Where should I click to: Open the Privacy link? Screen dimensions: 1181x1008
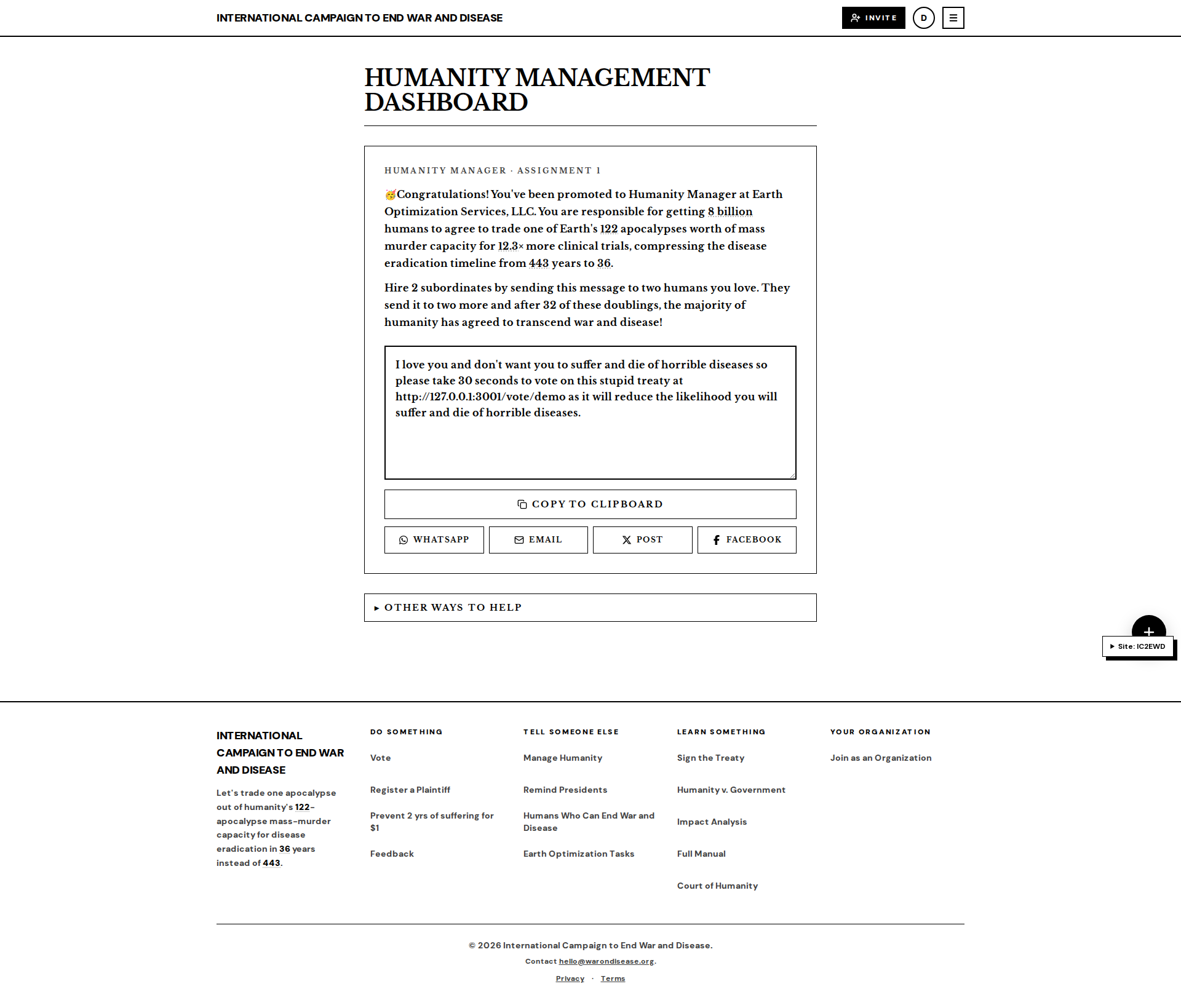coord(570,978)
